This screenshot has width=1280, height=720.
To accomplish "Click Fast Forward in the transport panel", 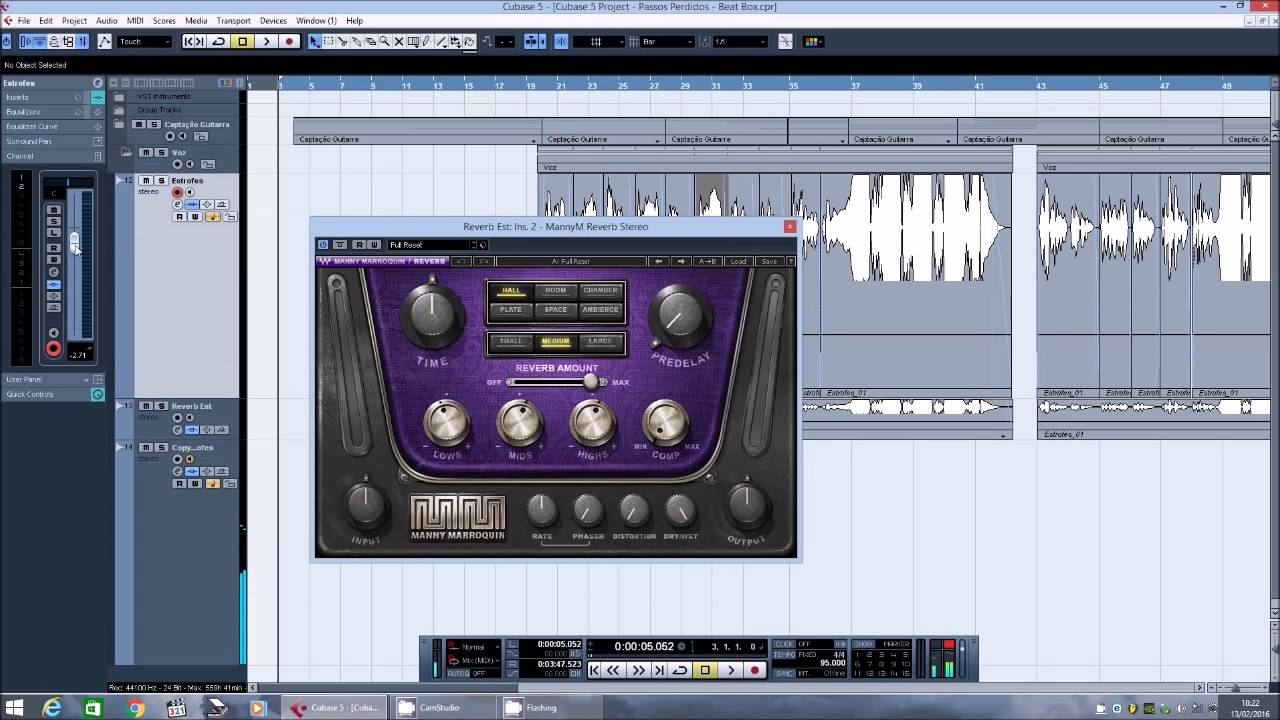I will (x=638, y=670).
